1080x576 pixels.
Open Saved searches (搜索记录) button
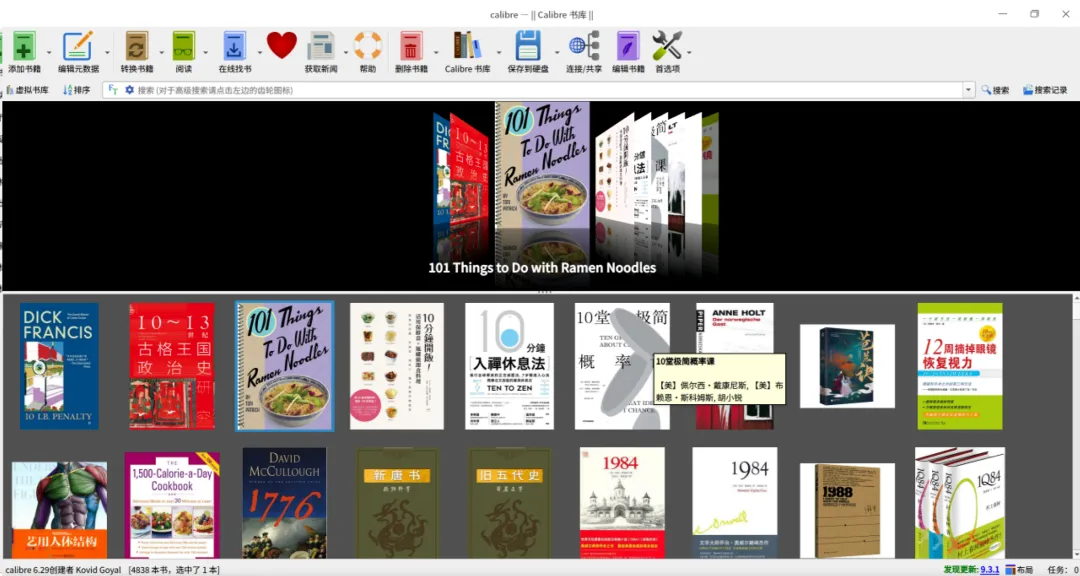click(1045, 90)
